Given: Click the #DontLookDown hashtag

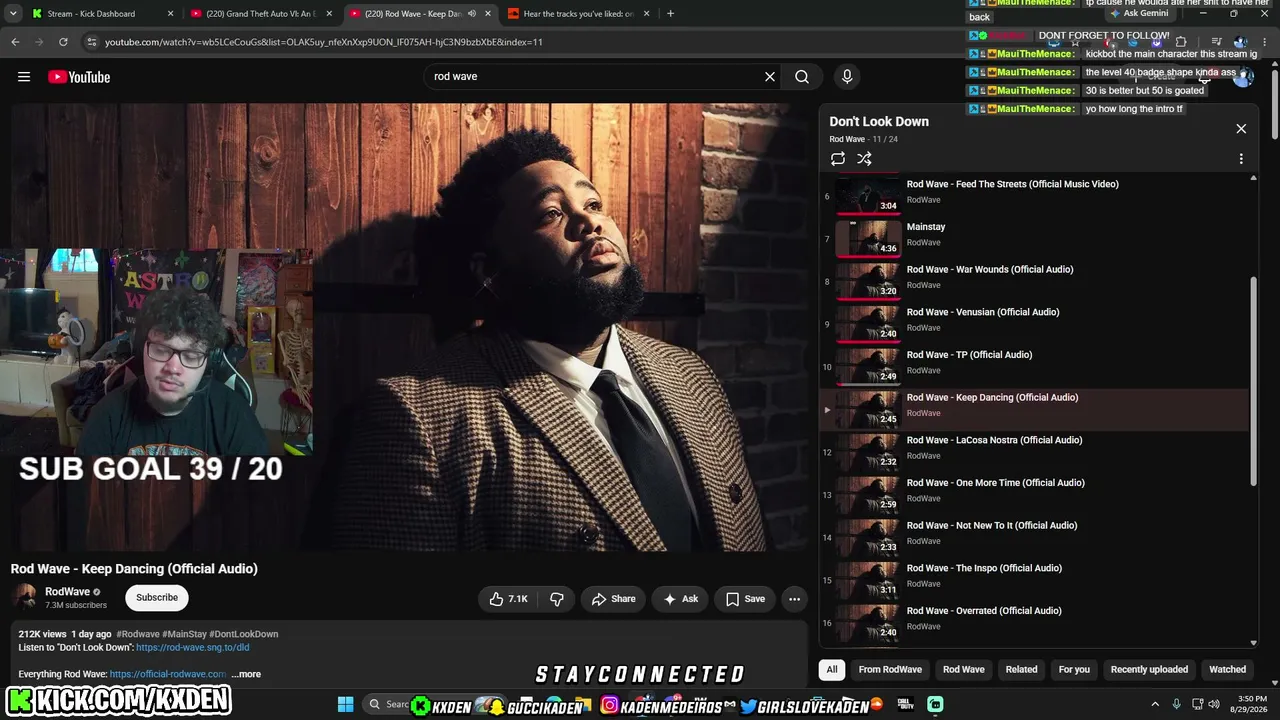Looking at the screenshot, I should pos(244,634).
